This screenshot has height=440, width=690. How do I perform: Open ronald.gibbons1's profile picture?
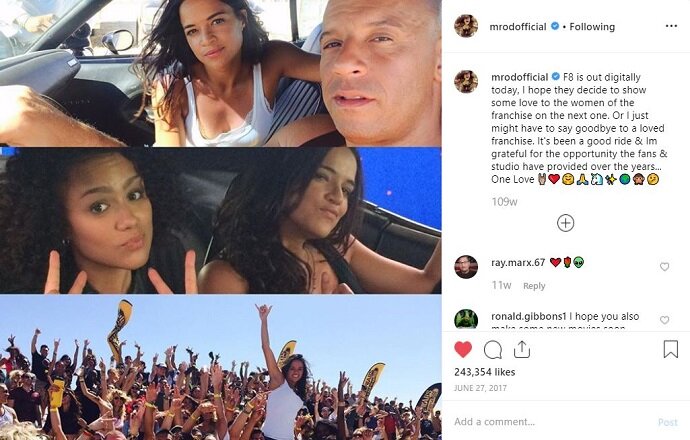(466, 319)
